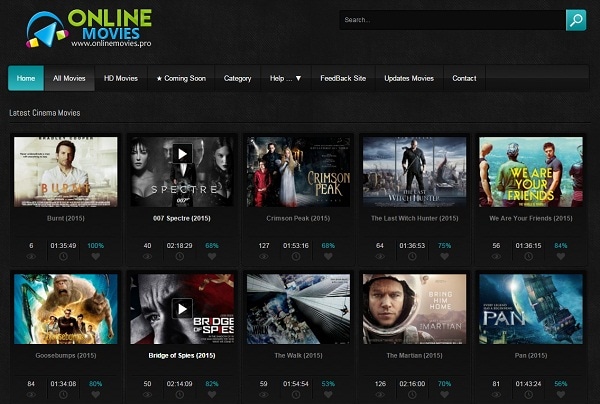
Task: Click the eye views icon under Burnt
Action: [31, 257]
